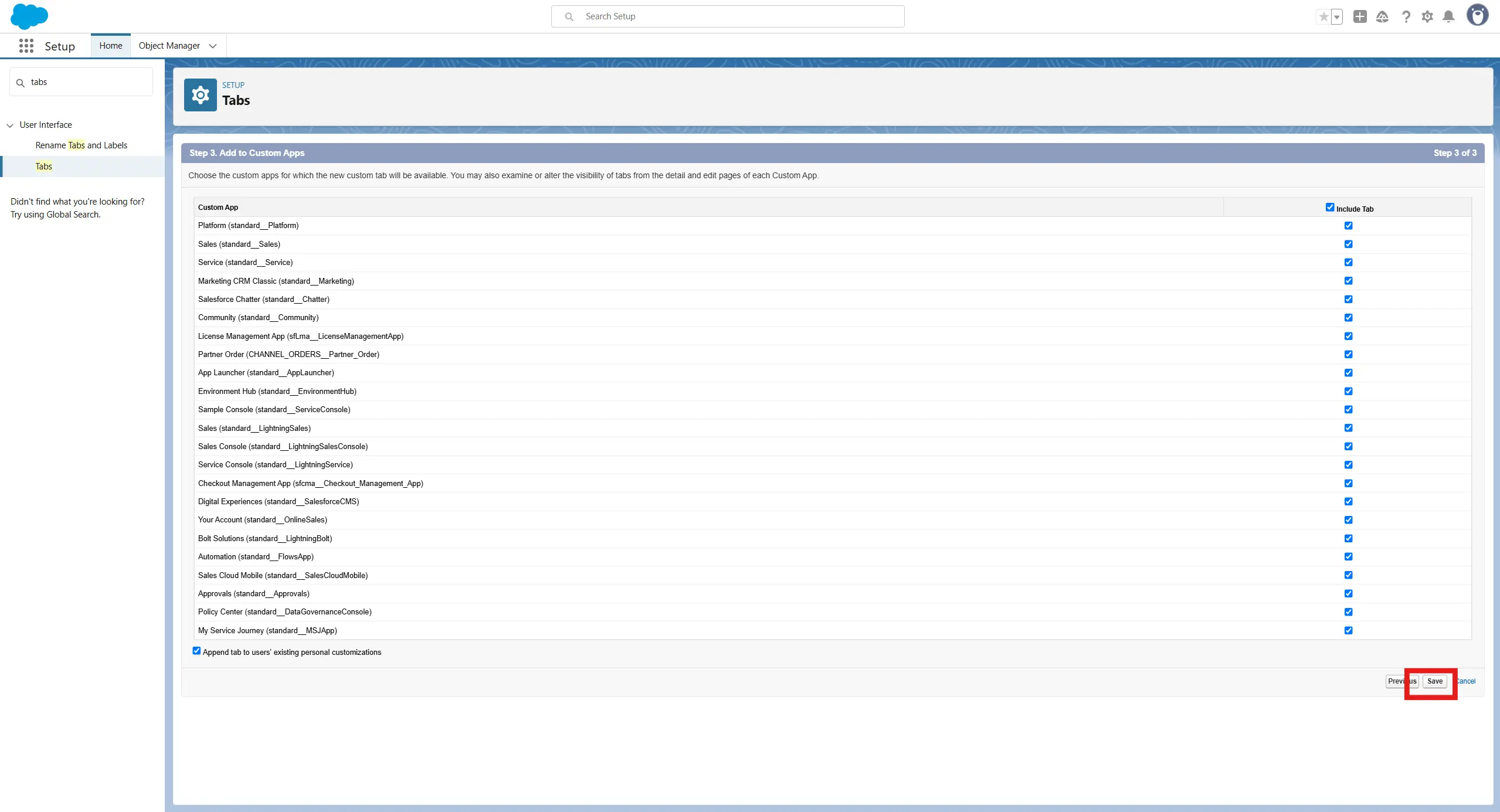Switch to the Home tab
The height and width of the screenshot is (812, 1500).
tap(111, 46)
